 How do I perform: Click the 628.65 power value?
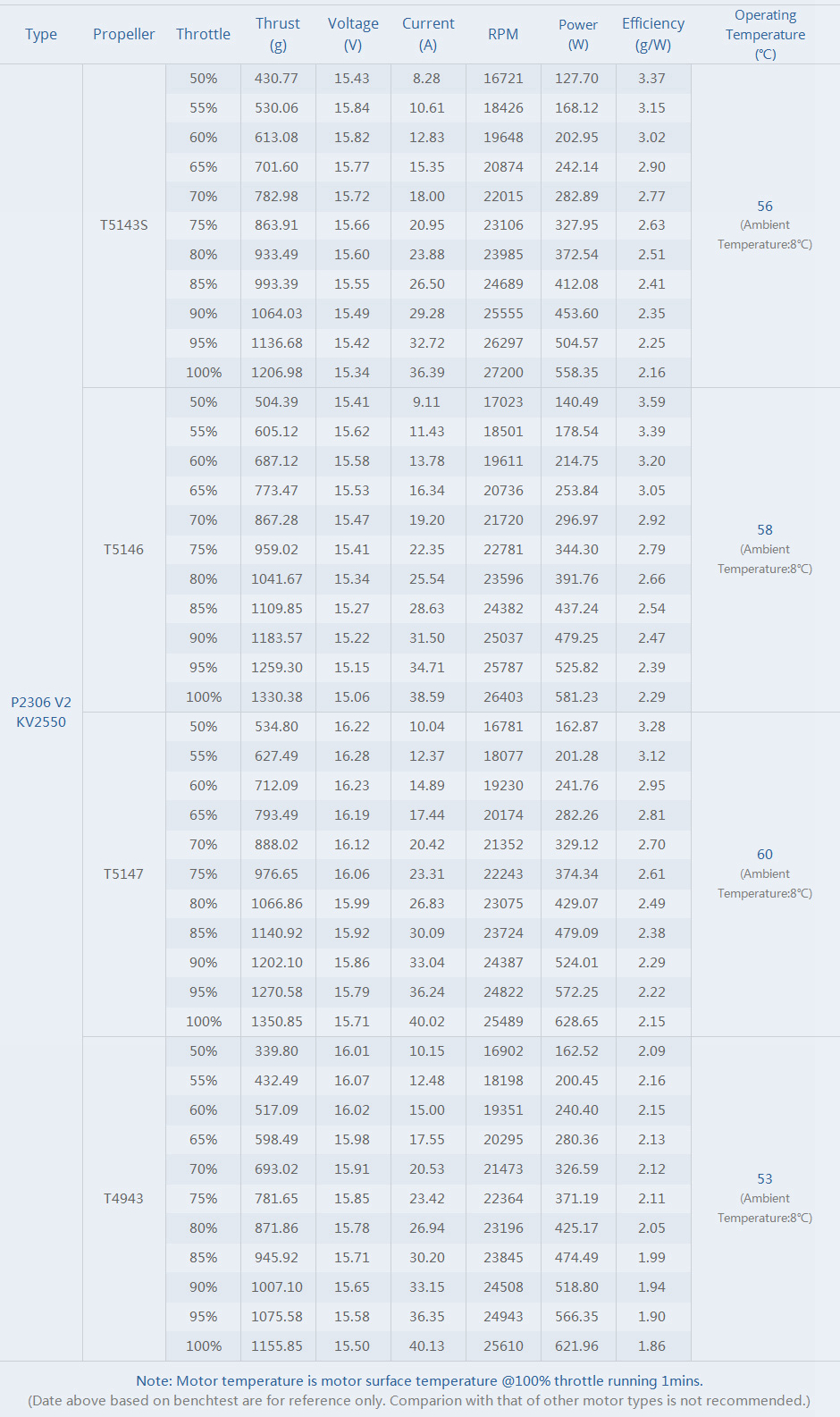[x=576, y=1022]
